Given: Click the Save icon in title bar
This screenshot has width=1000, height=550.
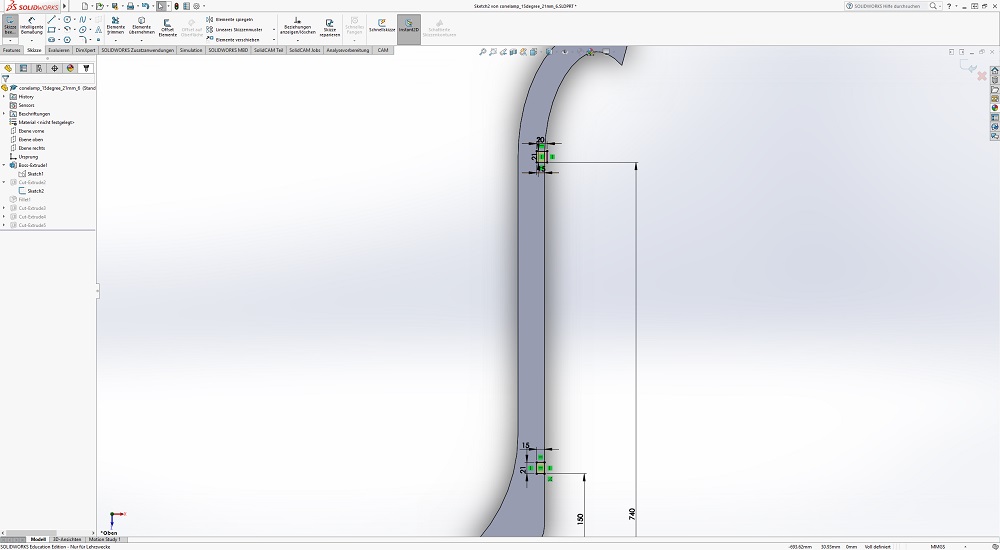Looking at the screenshot, I should pyautogui.click(x=115, y=6).
